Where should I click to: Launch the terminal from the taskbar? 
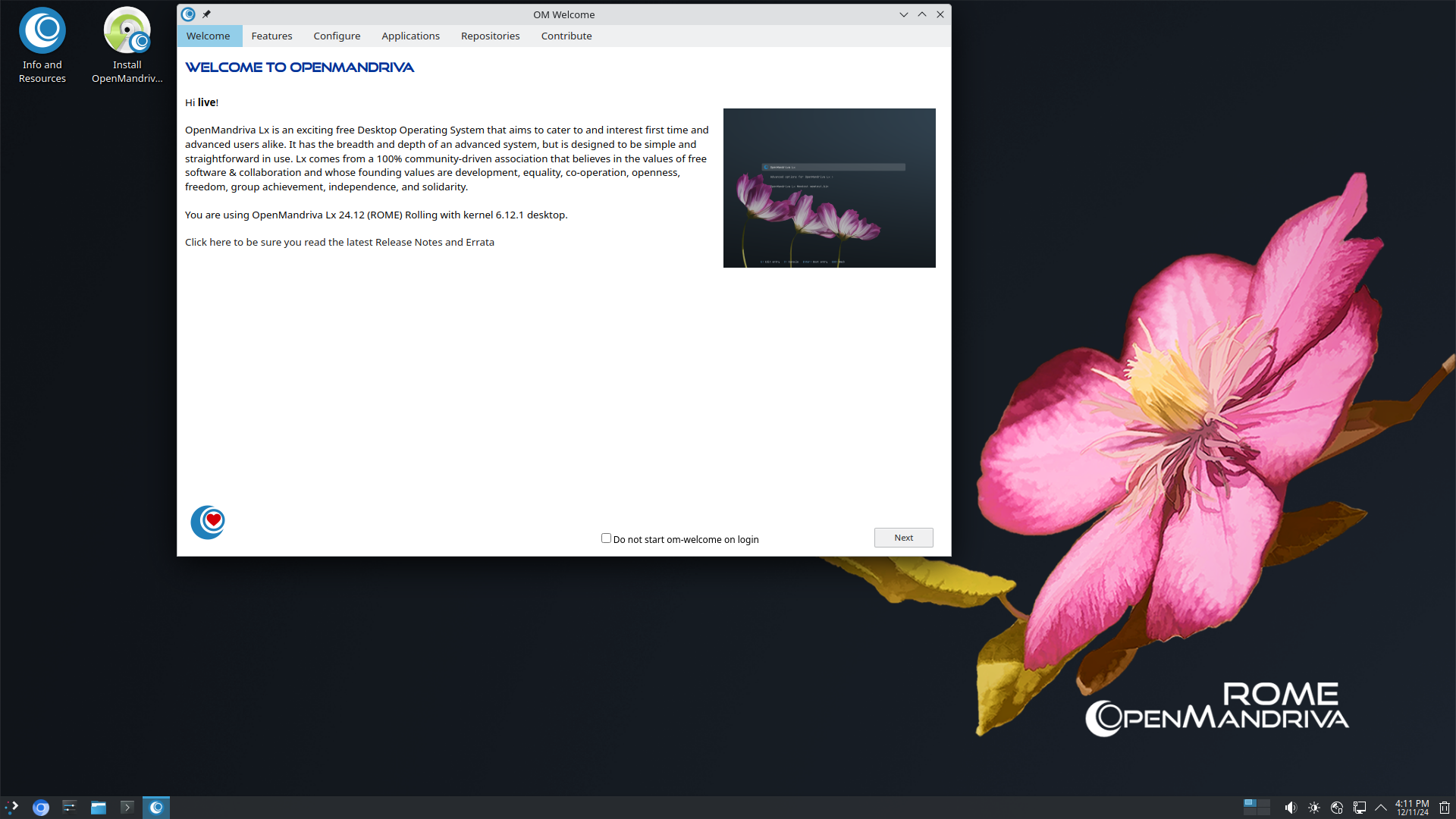point(127,808)
